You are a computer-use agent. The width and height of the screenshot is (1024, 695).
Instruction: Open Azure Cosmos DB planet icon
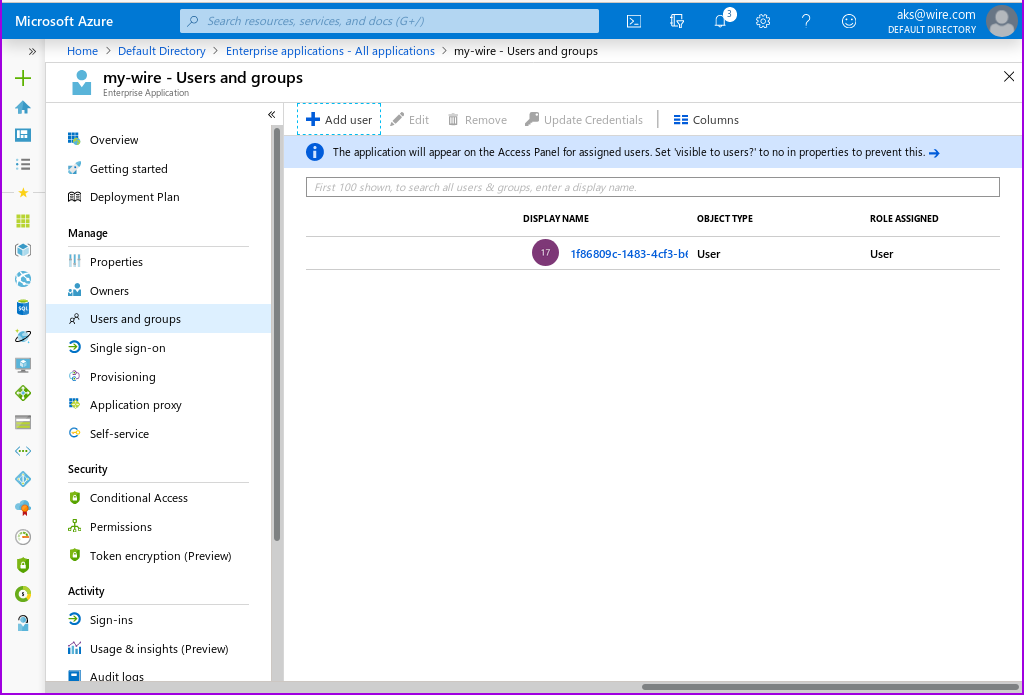coord(23,336)
